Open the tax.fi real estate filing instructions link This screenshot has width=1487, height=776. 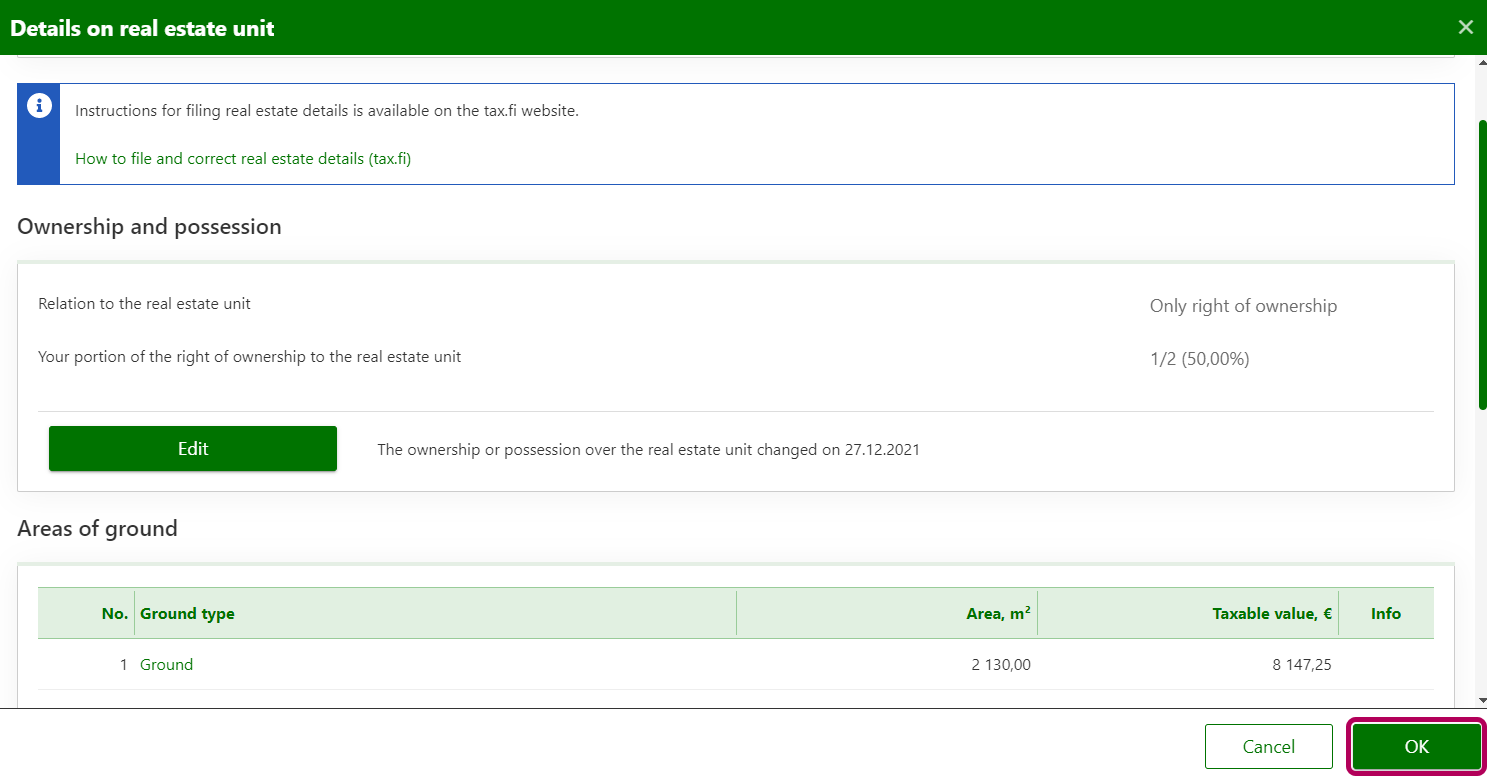243,159
